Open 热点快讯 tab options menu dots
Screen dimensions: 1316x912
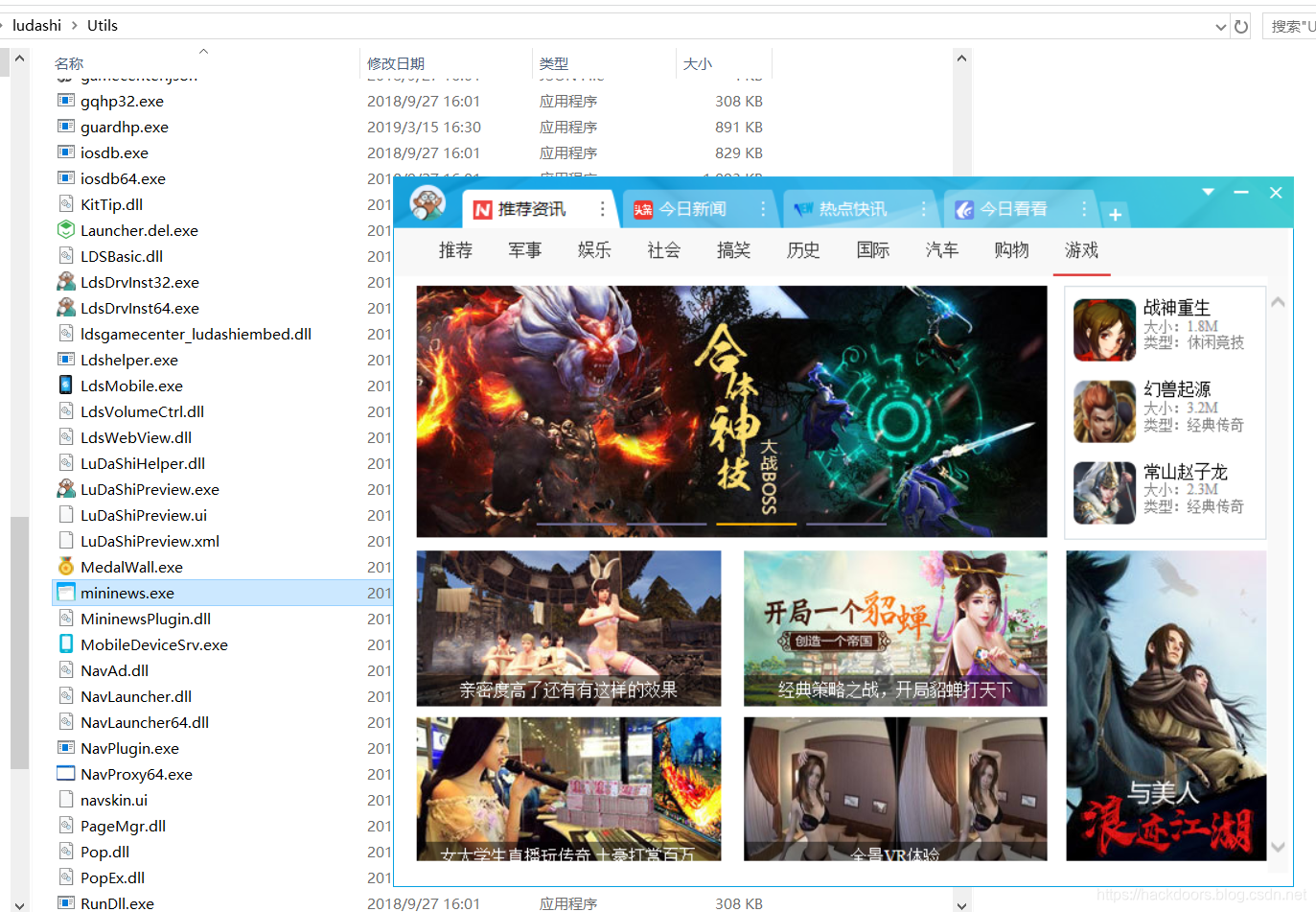(924, 209)
